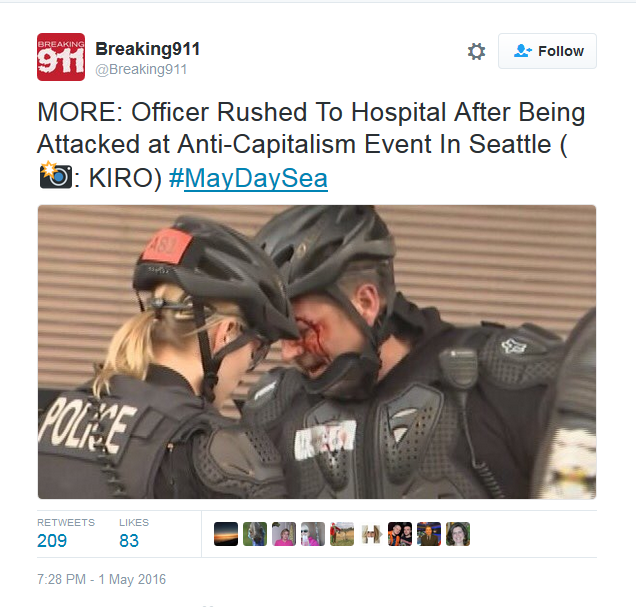Open the field landscape avatar
The image size is (636, 607).
tap(342, 534)
